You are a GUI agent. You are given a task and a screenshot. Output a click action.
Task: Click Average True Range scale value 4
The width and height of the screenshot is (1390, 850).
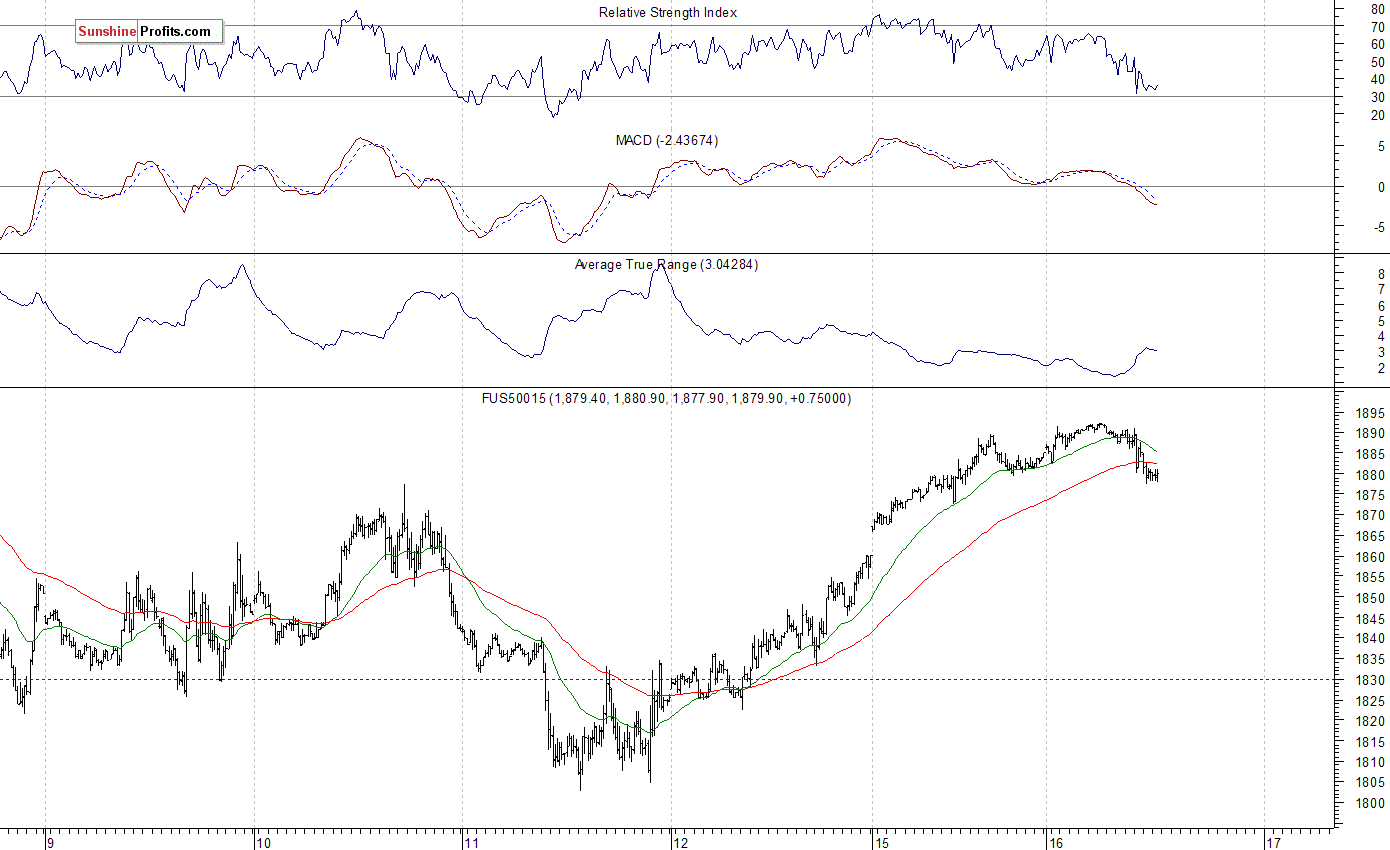[x=1381, y=336]
